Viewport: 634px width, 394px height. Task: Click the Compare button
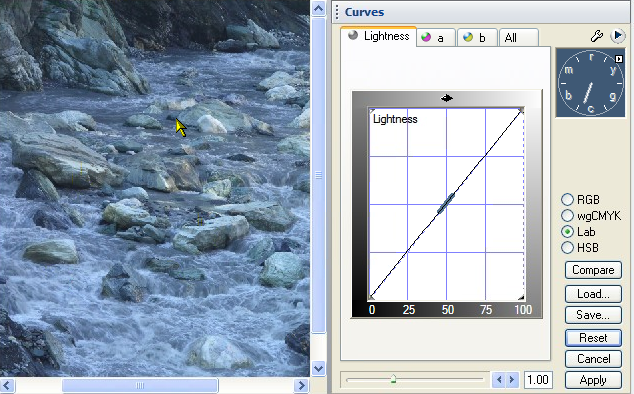(593, 270)
